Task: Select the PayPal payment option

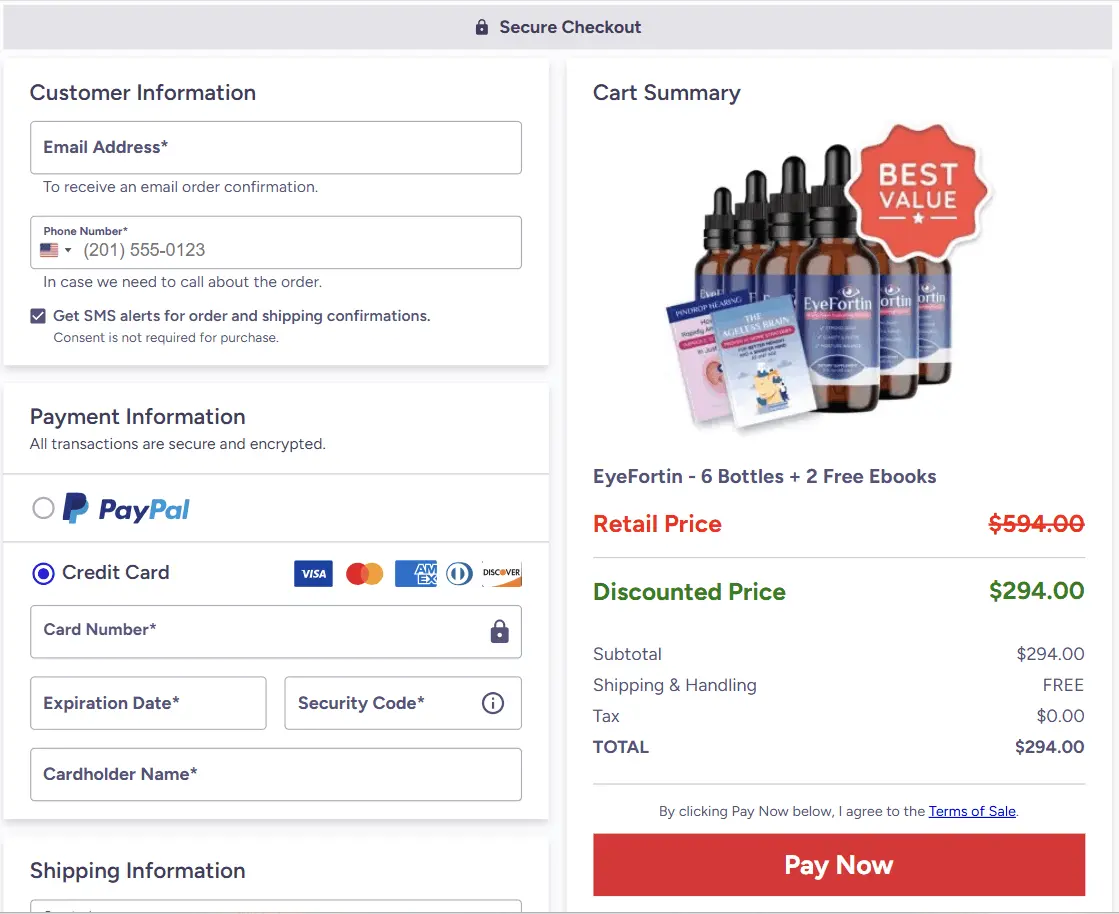Action: (43, 509)
